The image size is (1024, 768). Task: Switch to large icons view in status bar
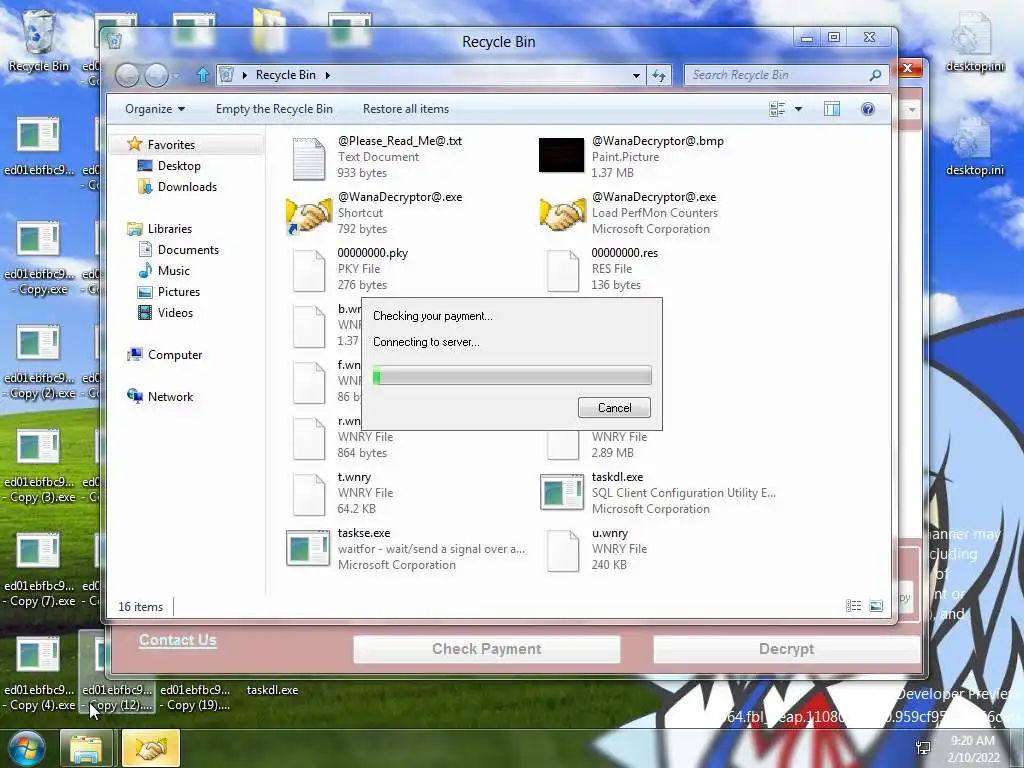[876, 606]
